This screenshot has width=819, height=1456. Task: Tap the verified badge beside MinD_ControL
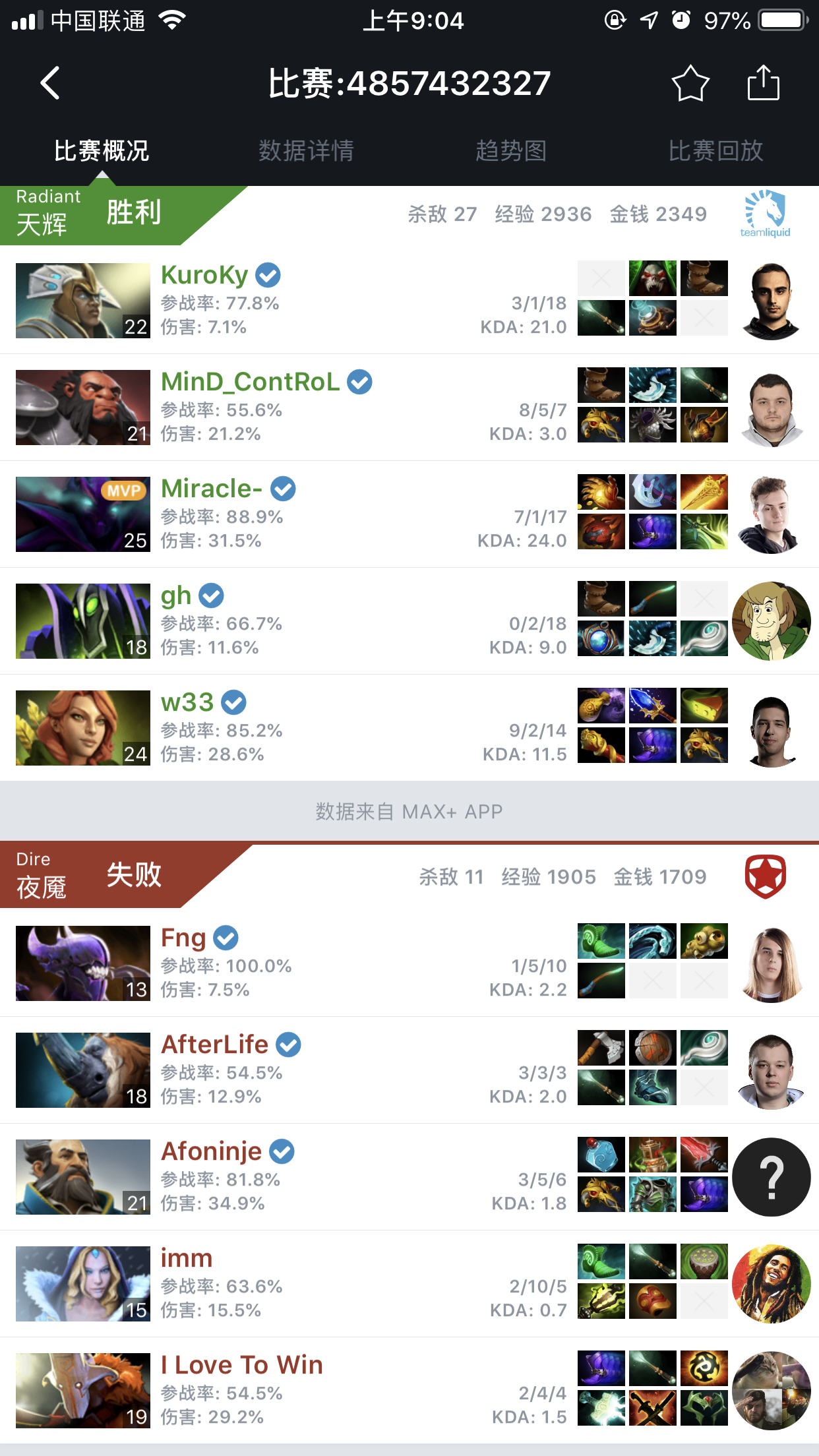[x=359, y=382]
